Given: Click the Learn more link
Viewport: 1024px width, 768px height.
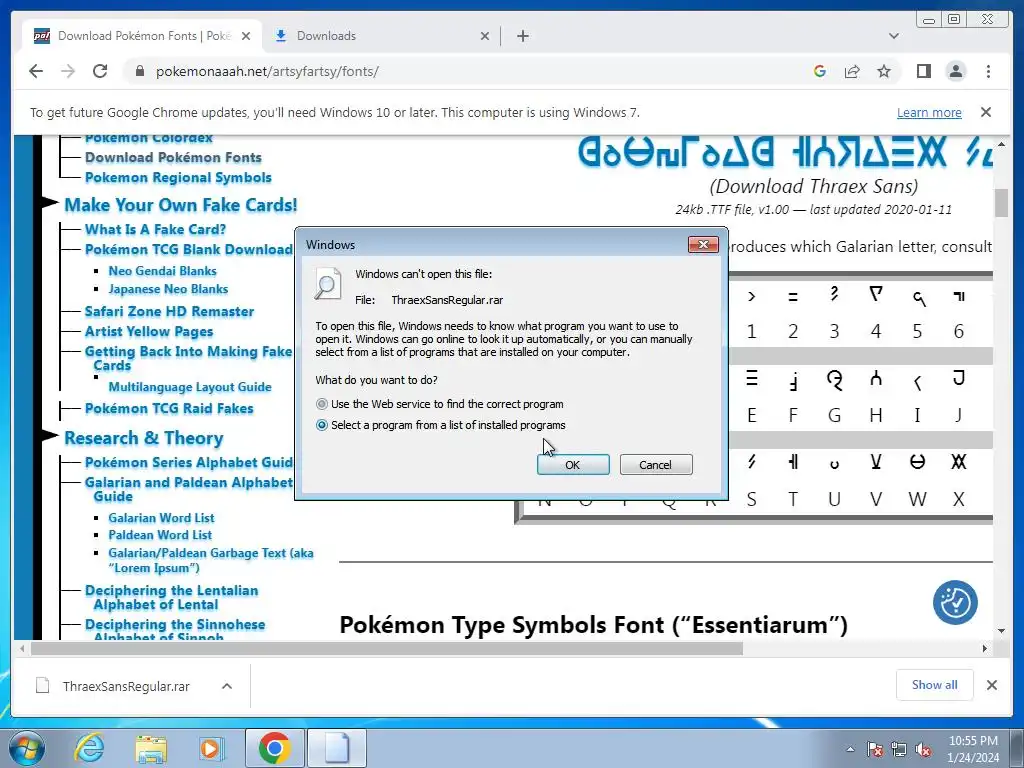Looking at the screenshot, I should (929, 112).
